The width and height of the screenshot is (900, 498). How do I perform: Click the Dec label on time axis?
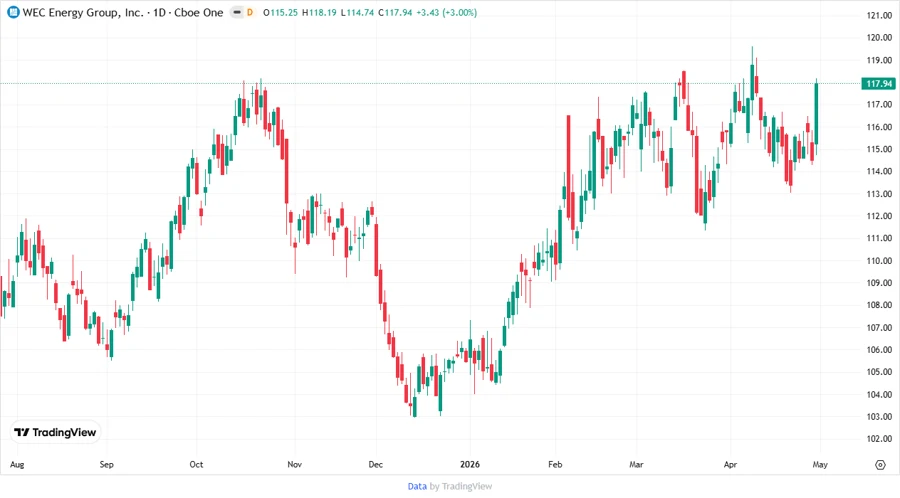coord(375,465)
